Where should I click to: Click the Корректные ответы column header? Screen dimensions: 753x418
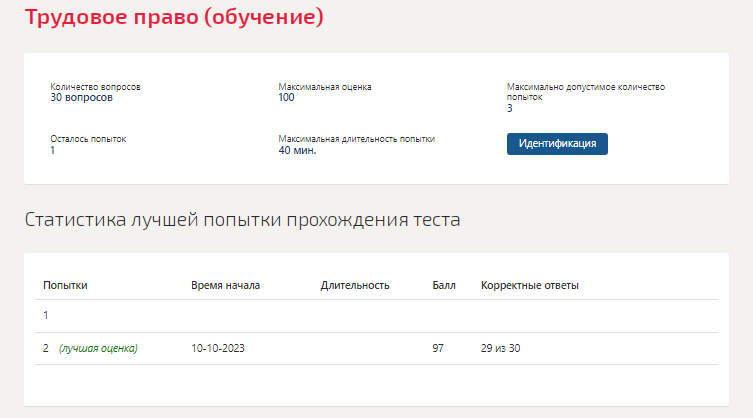[x=529, y=286]
